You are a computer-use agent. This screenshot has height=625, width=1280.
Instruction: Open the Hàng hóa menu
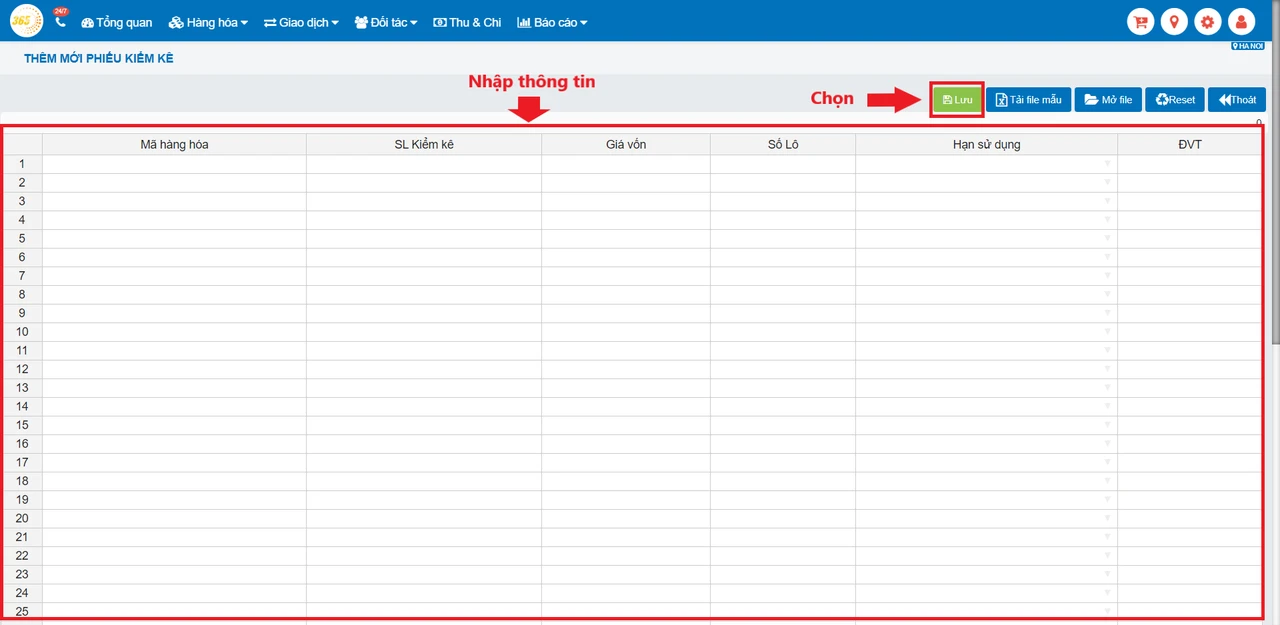pyautogui.click(x=208, y=22)
